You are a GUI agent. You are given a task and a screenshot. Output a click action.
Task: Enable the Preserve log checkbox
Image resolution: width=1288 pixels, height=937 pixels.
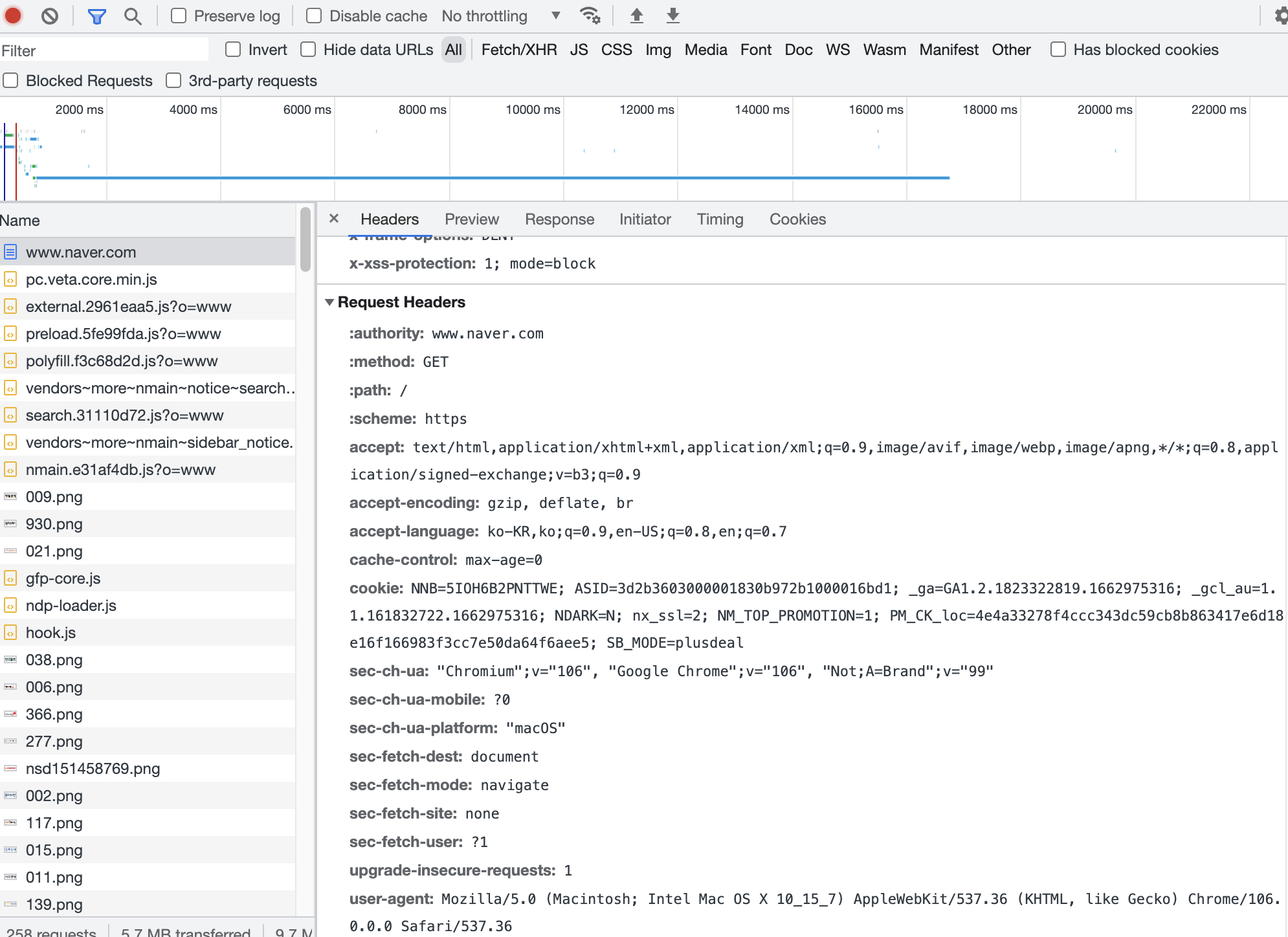click(179, 16)
